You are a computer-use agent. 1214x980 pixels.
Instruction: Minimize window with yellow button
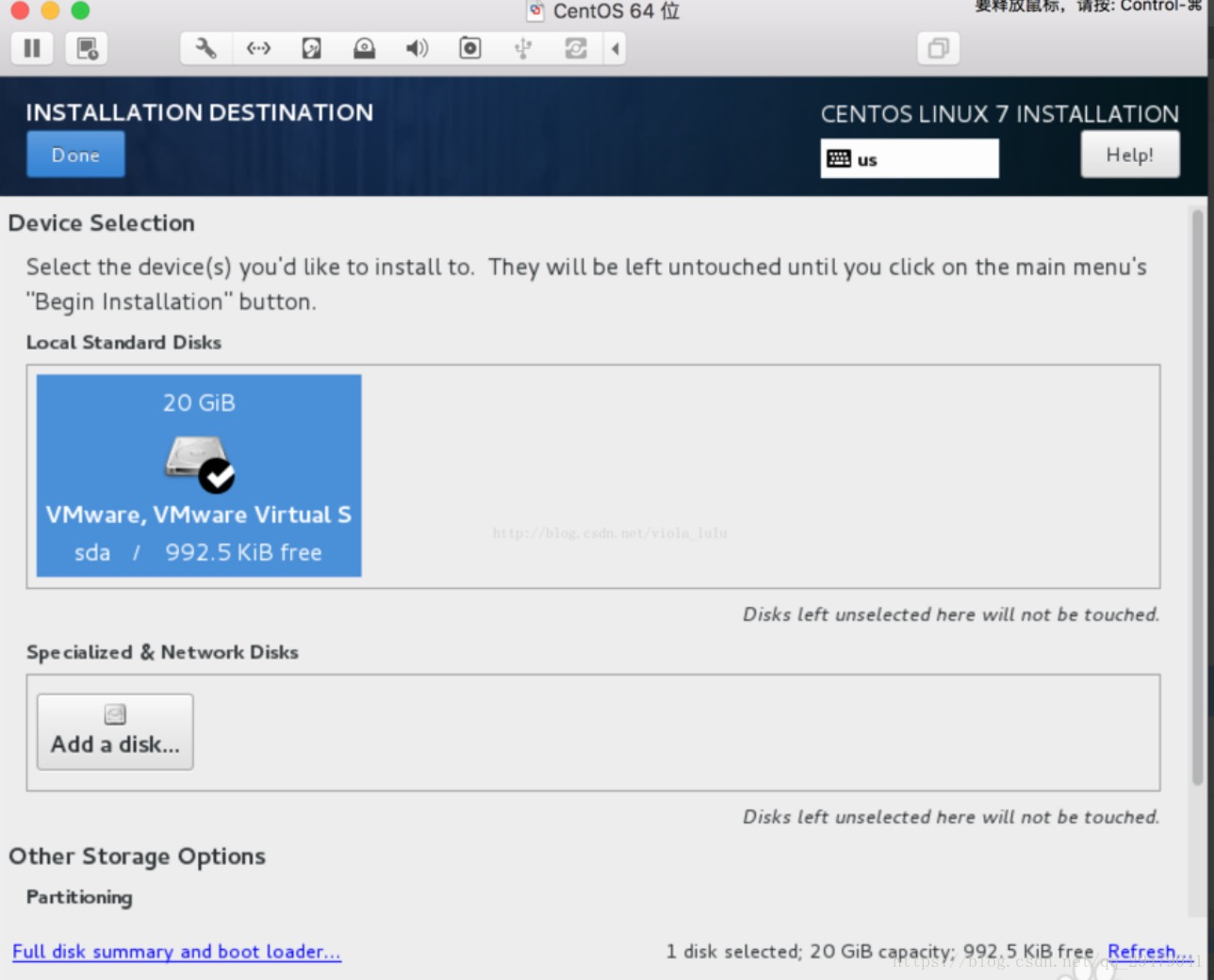50,10
